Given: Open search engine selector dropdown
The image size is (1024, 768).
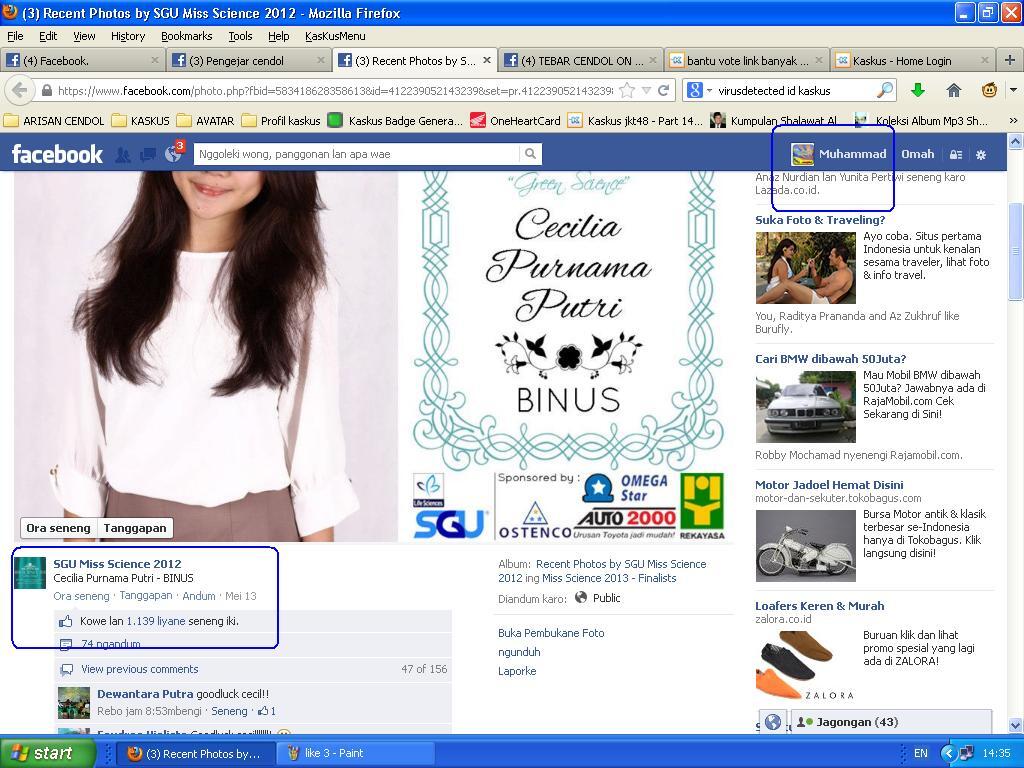Looking at the screenshot, I should (699, 90).
